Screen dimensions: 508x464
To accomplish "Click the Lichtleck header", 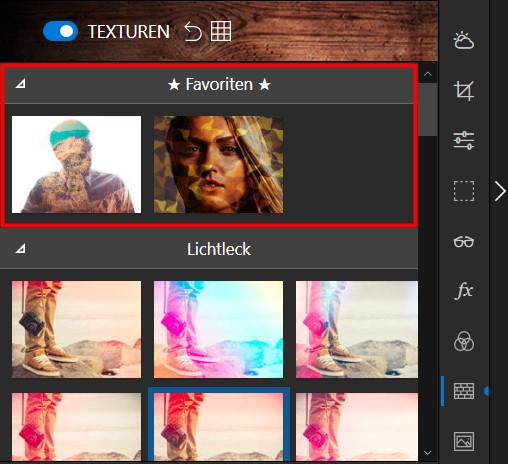I will point(209,249).
